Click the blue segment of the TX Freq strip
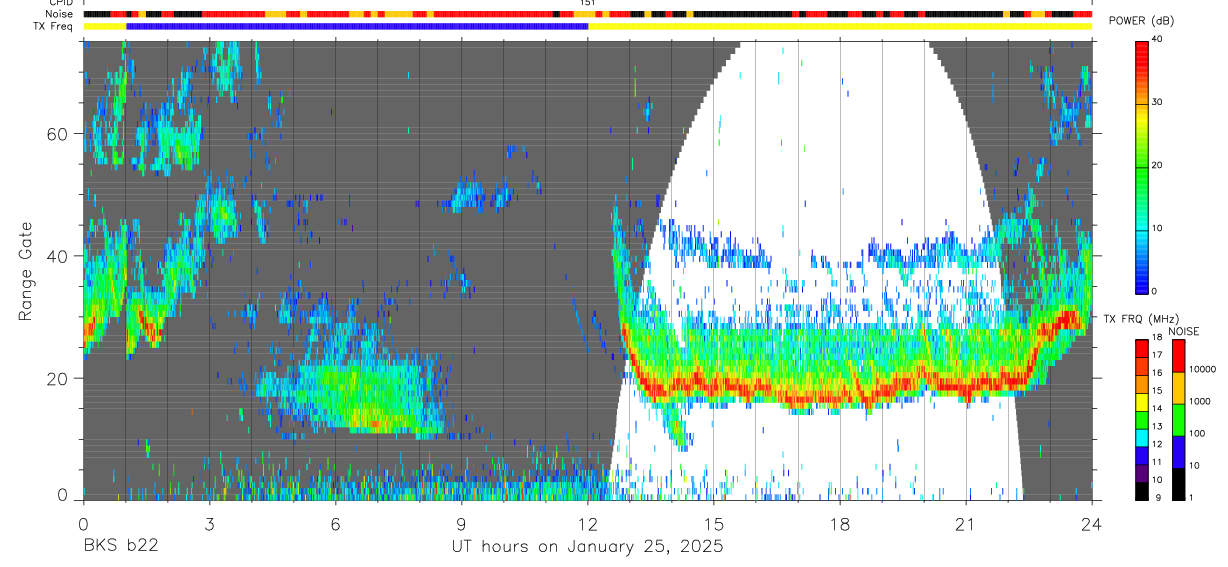The image size is (1228, 567). click(x=357, y=26)
